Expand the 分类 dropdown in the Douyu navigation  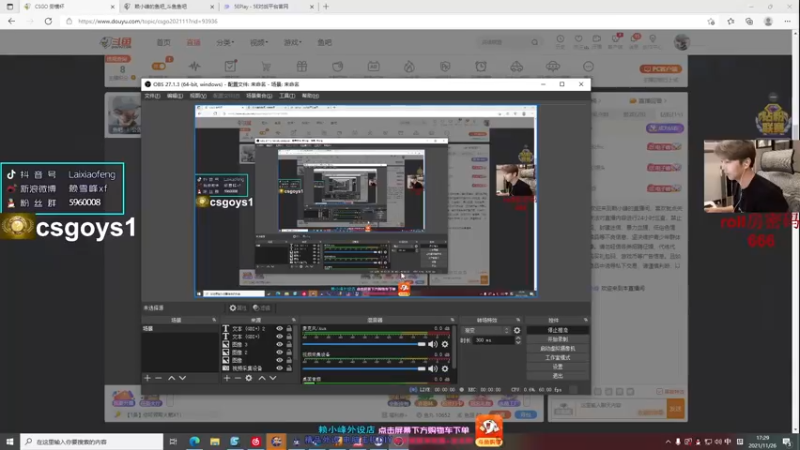pos(225,42)
